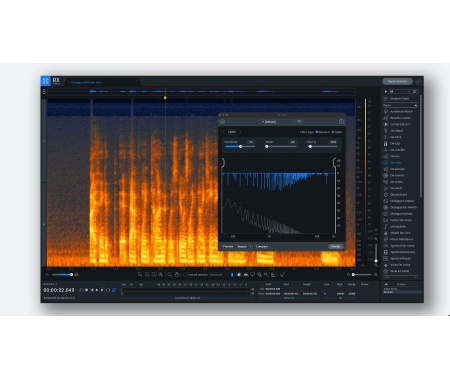Toggle loop playback in transport

108,290
